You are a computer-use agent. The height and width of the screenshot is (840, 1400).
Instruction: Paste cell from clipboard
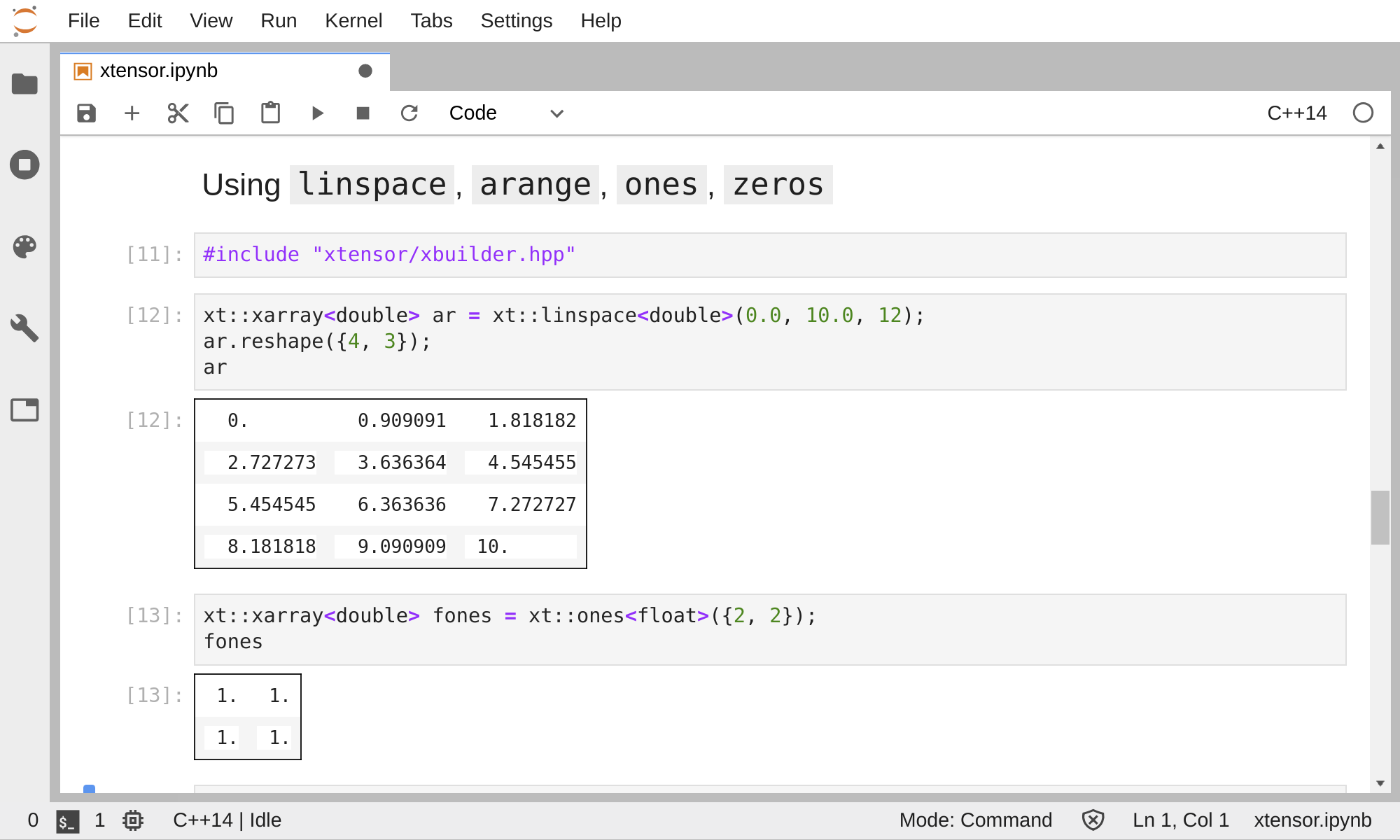[270, 113]
